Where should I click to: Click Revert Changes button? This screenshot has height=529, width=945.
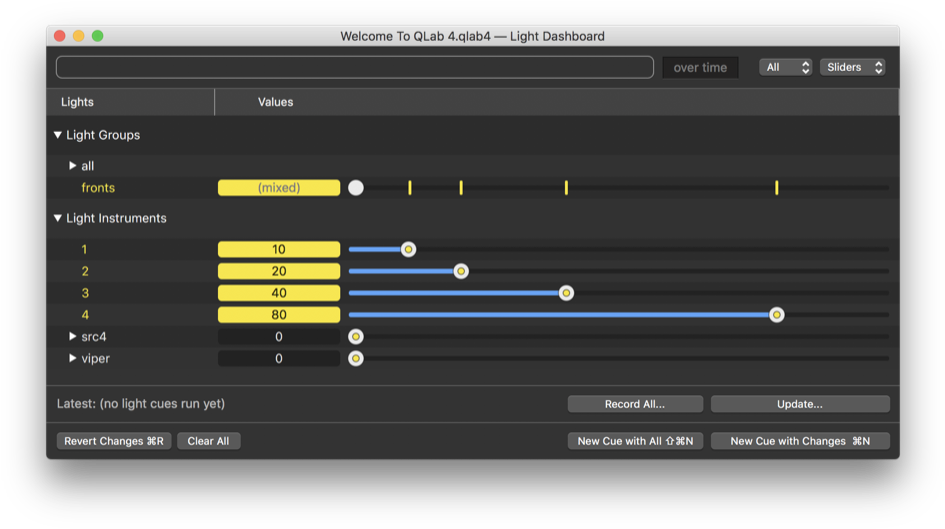114,441
